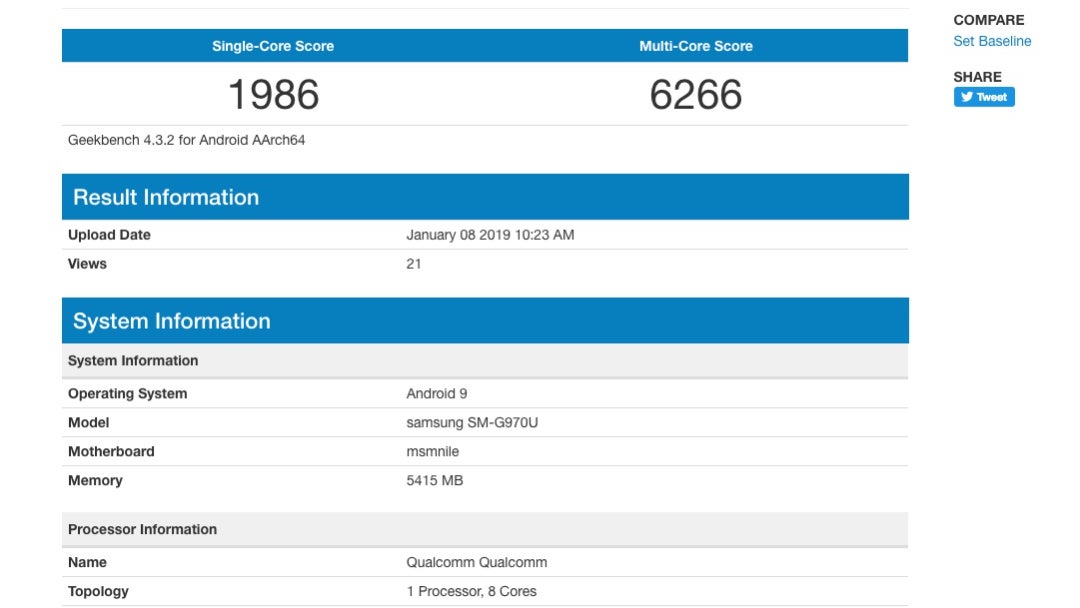Click the views count value 21

pos(413,264)
